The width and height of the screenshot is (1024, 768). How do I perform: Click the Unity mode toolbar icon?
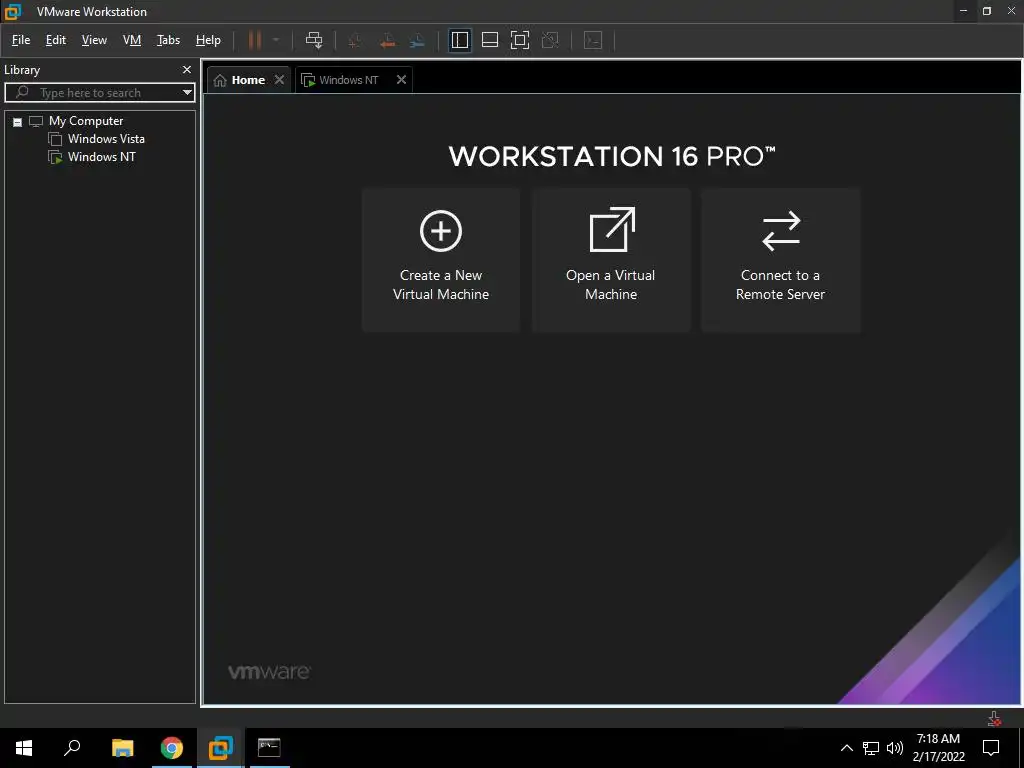pyautogui.click(x=551, y=40)
